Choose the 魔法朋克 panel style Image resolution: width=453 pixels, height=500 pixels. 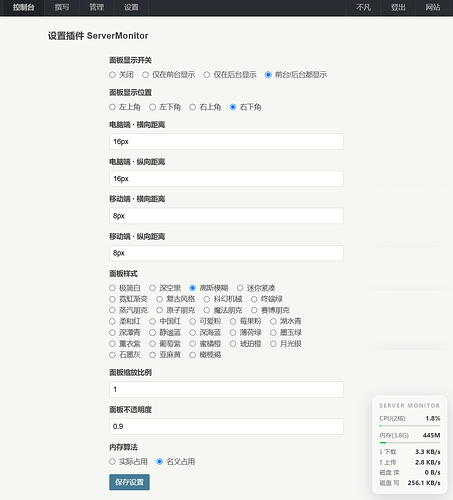point(207,310)
